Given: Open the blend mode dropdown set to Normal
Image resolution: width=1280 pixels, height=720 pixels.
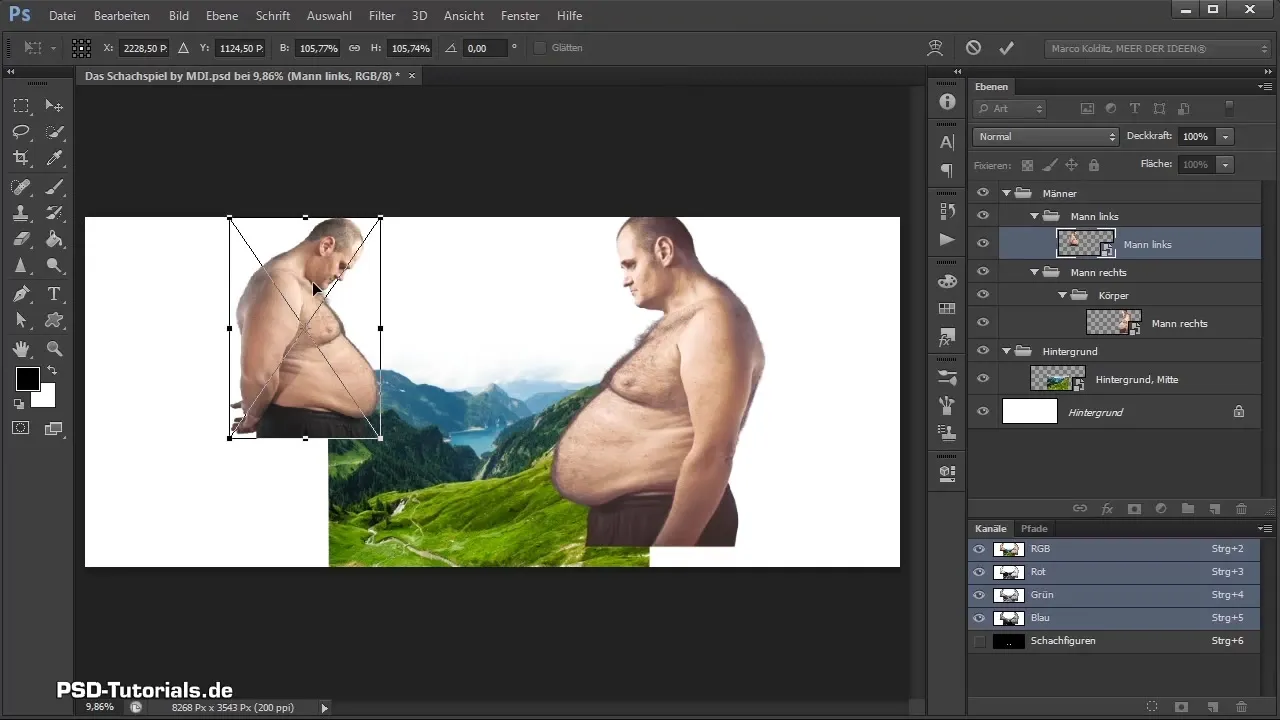Looking at the screenshot, I should [x=1045, y=136].
